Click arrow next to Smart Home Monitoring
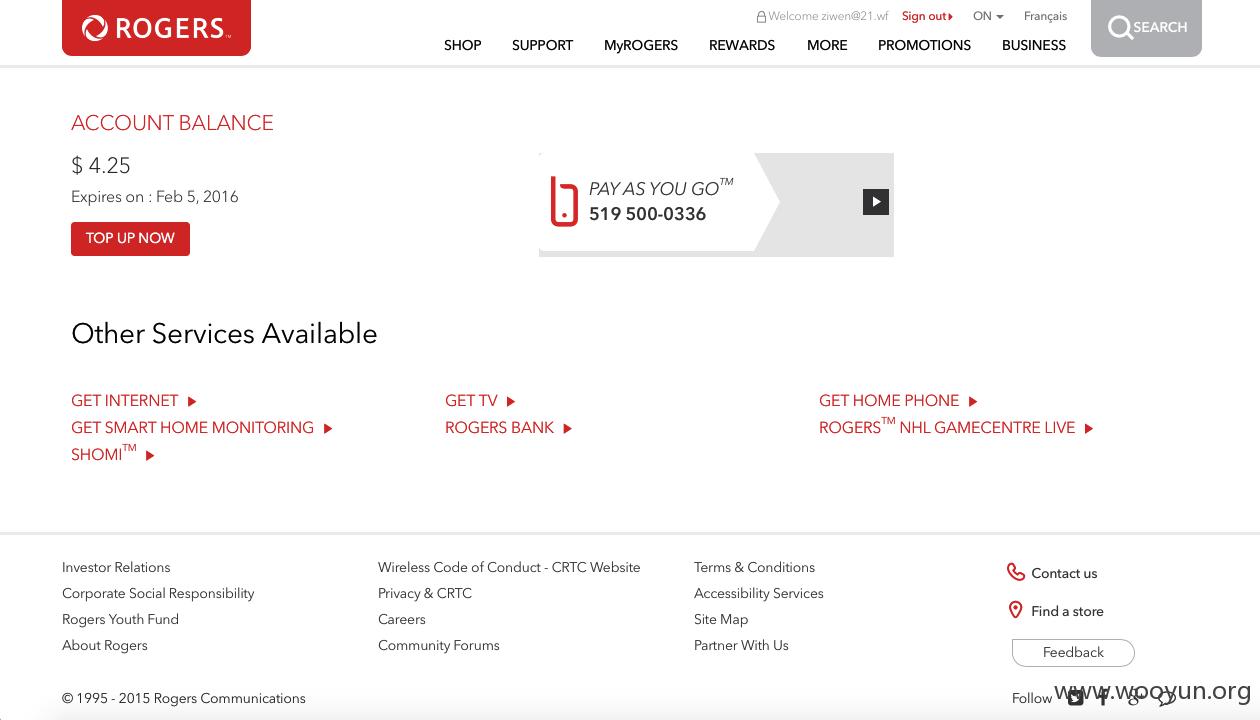The width and height of the screenshot is (1260, 720). point(328,429)
